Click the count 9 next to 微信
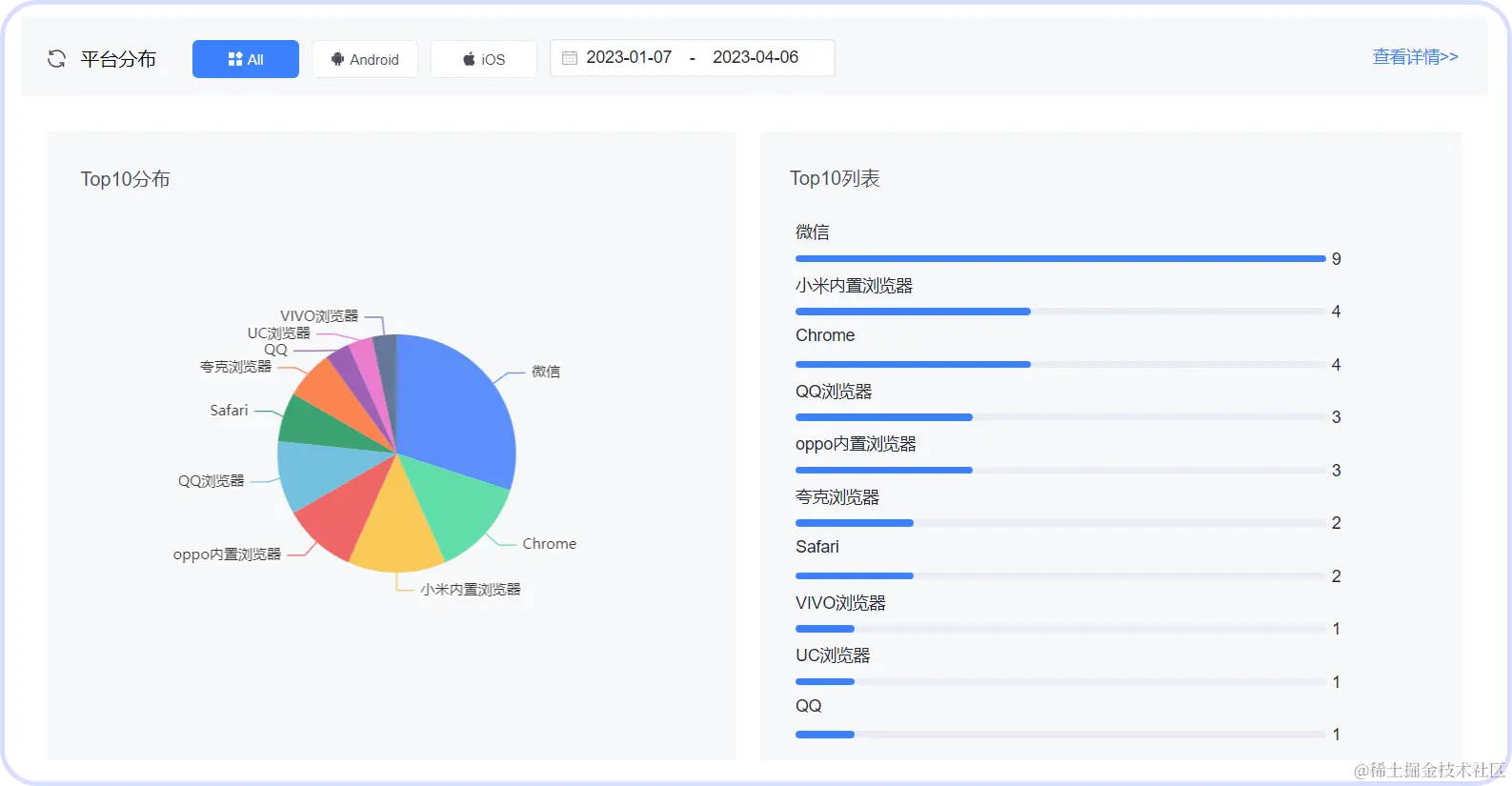1512x786 pixels. click(x=1337, y=259)
